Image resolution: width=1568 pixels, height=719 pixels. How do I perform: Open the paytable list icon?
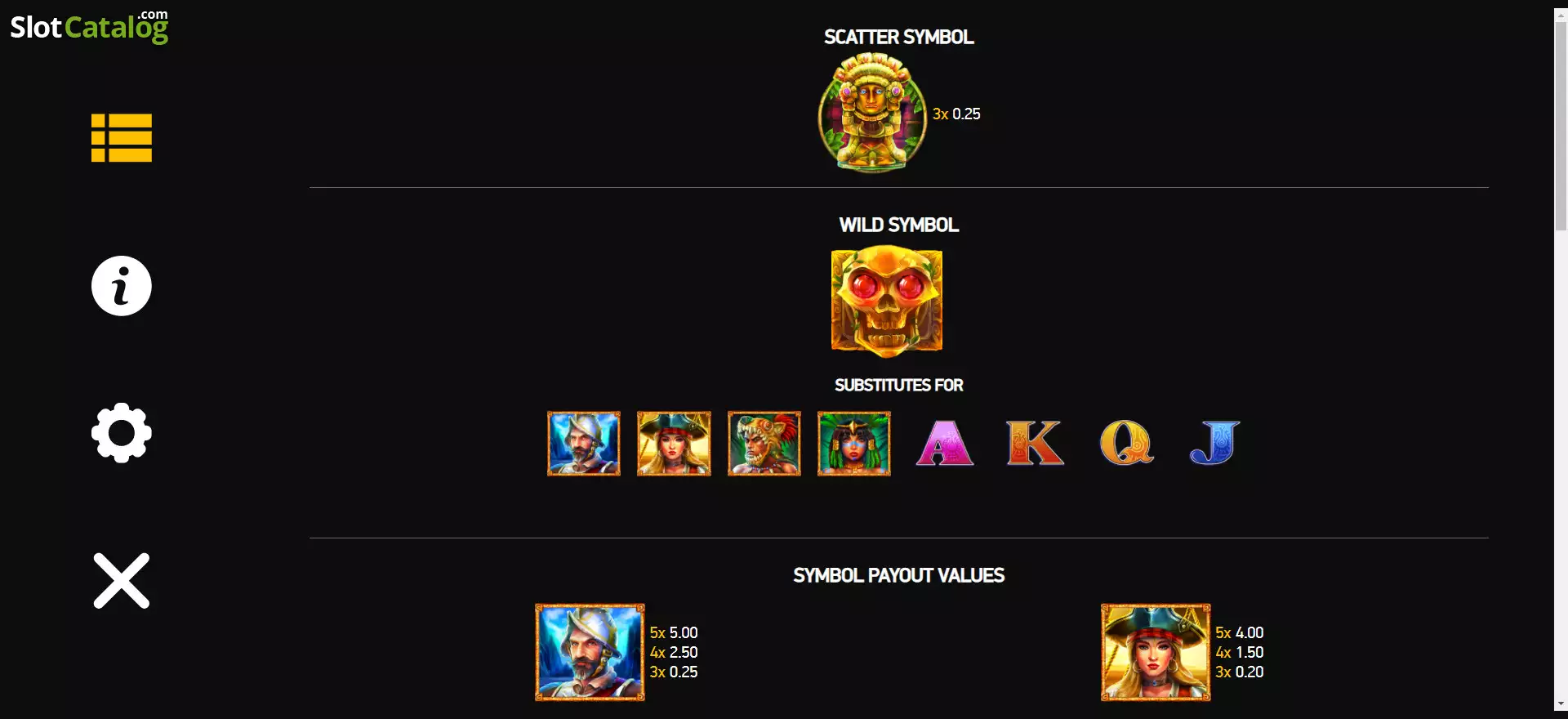122,138
